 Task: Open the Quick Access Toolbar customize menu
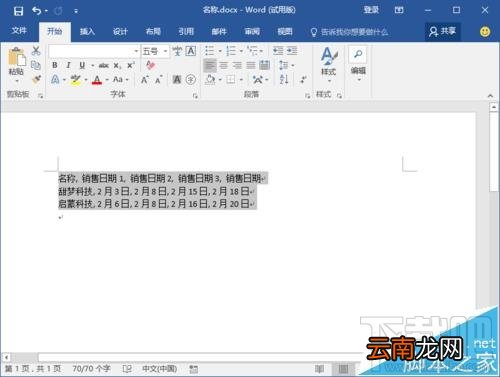(x=76, y=11)
